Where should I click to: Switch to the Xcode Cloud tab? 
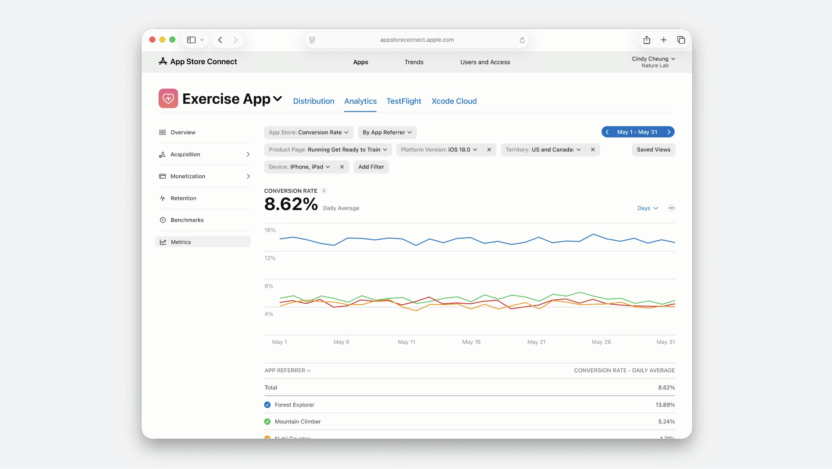point(454,101)
